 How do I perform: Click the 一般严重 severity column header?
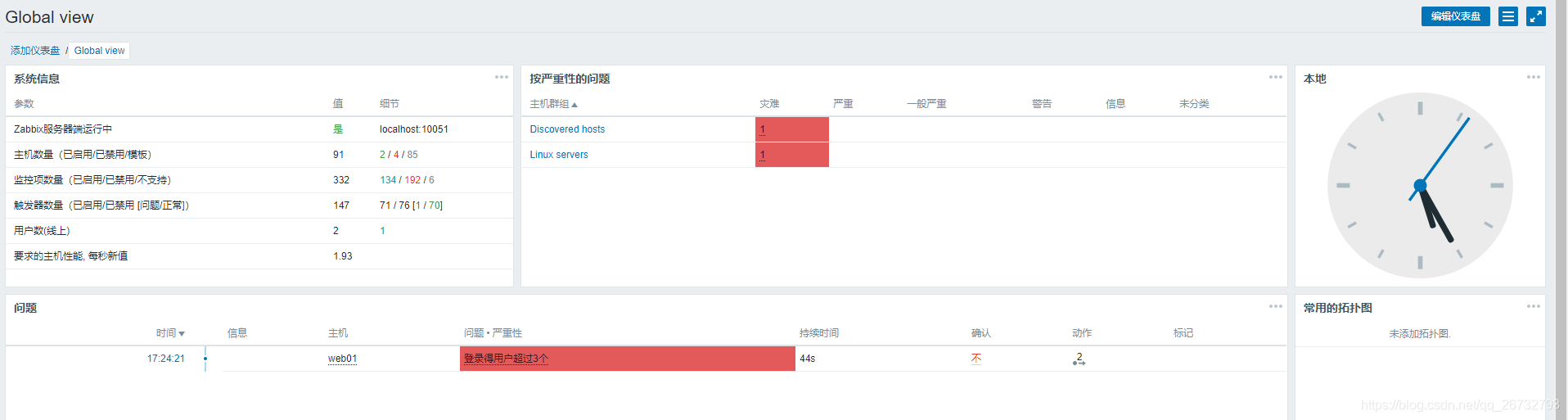[x=926, y=104]
